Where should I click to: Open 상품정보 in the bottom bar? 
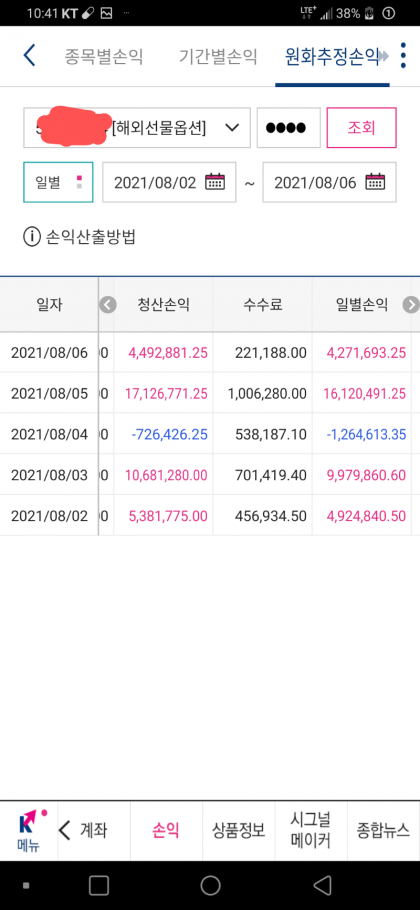tap(239, 830)
